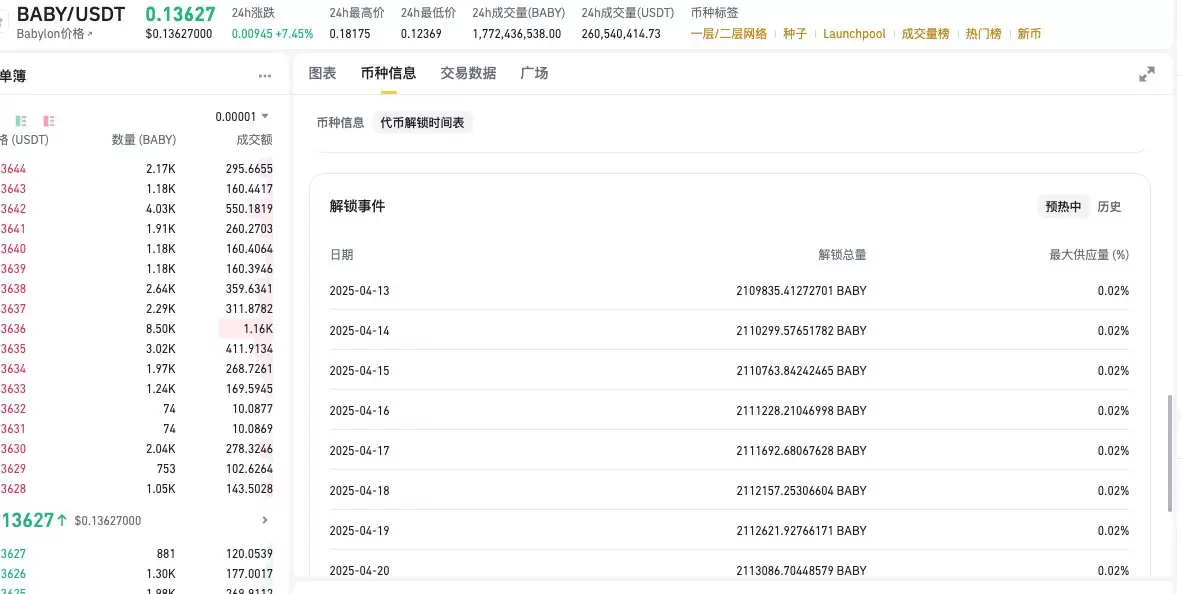Select the 币种信息 tab
The height and width of the screenshot is (594, 1181).
point(388,73)
